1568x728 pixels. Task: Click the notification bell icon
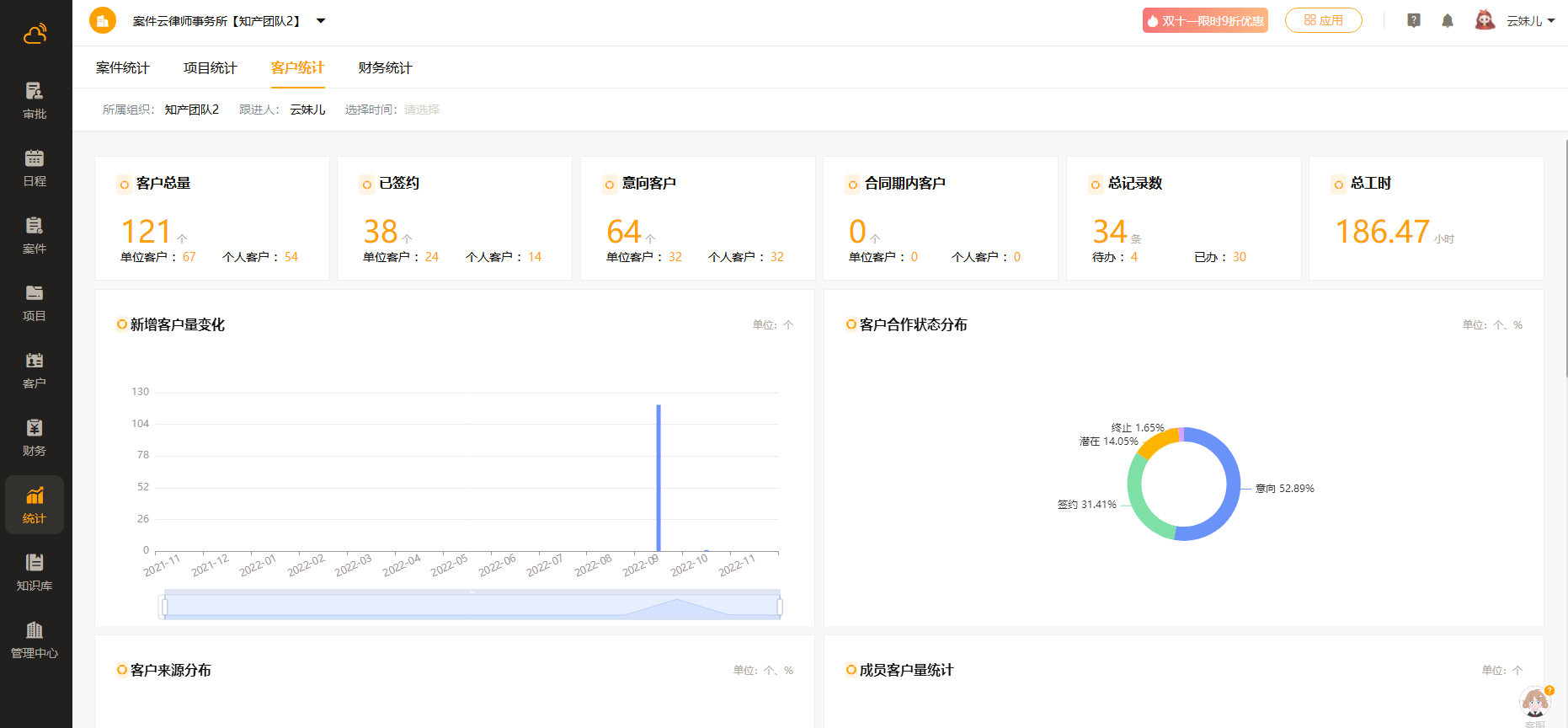click(x=1447, y=21)
